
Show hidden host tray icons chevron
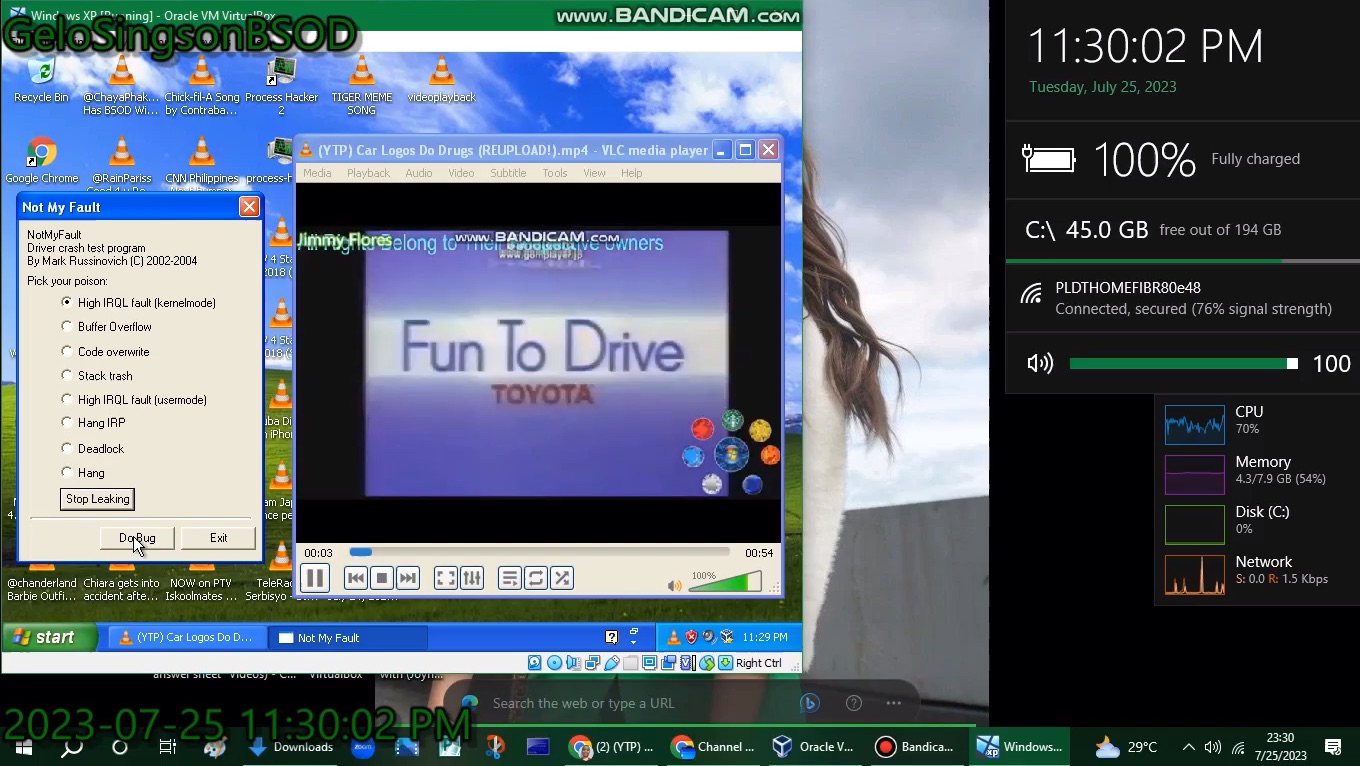(x=1188, y=747)
